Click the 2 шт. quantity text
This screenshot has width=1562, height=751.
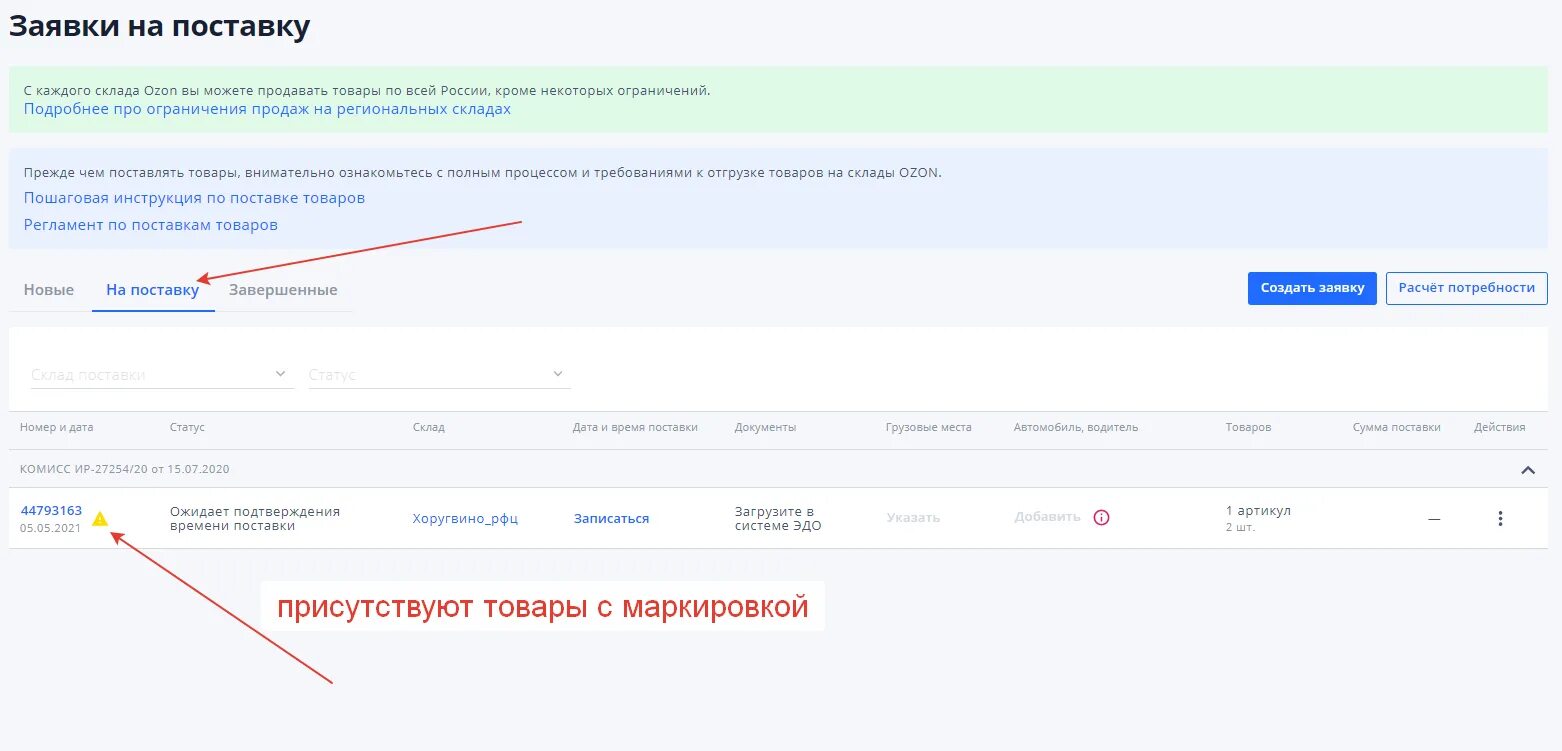[x=1240, y=528]
